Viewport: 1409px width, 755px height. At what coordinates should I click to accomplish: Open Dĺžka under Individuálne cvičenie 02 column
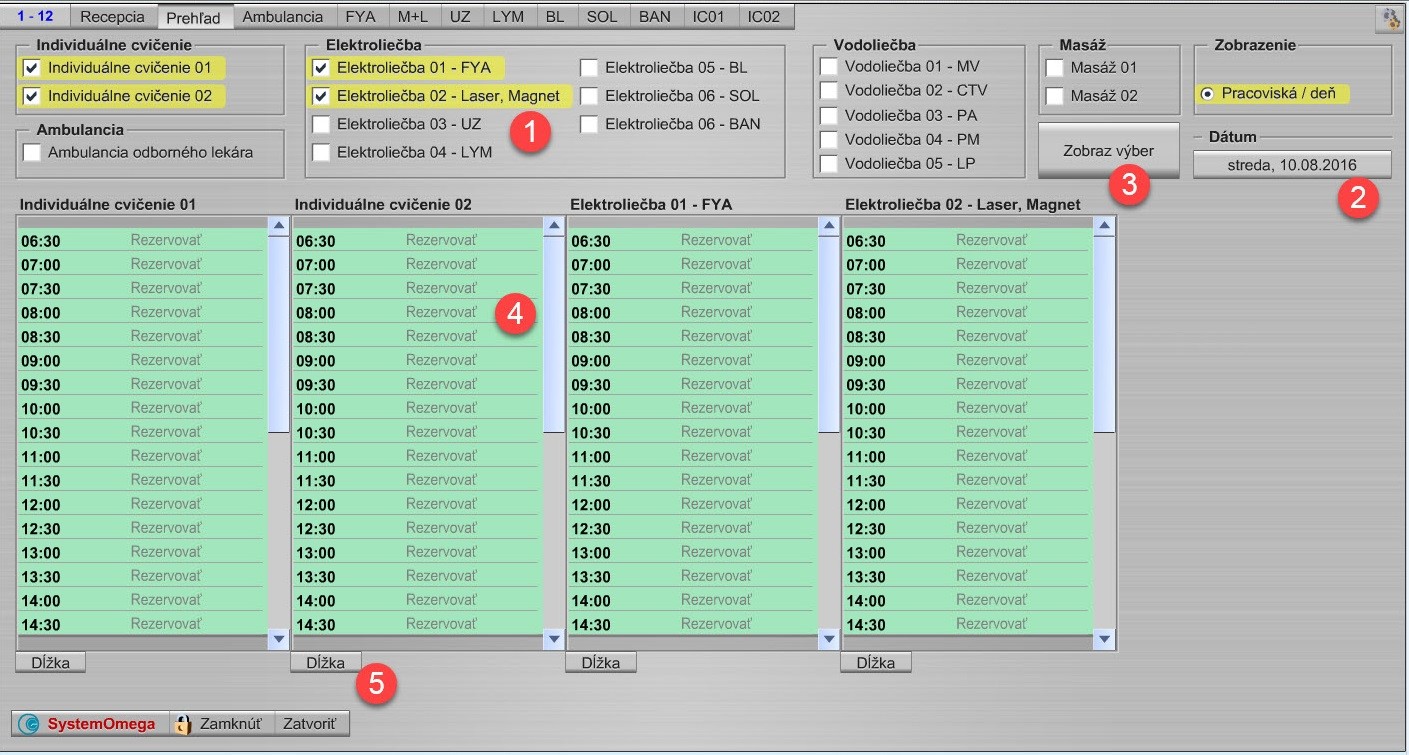pyautogui.click(x=326, y=662)
